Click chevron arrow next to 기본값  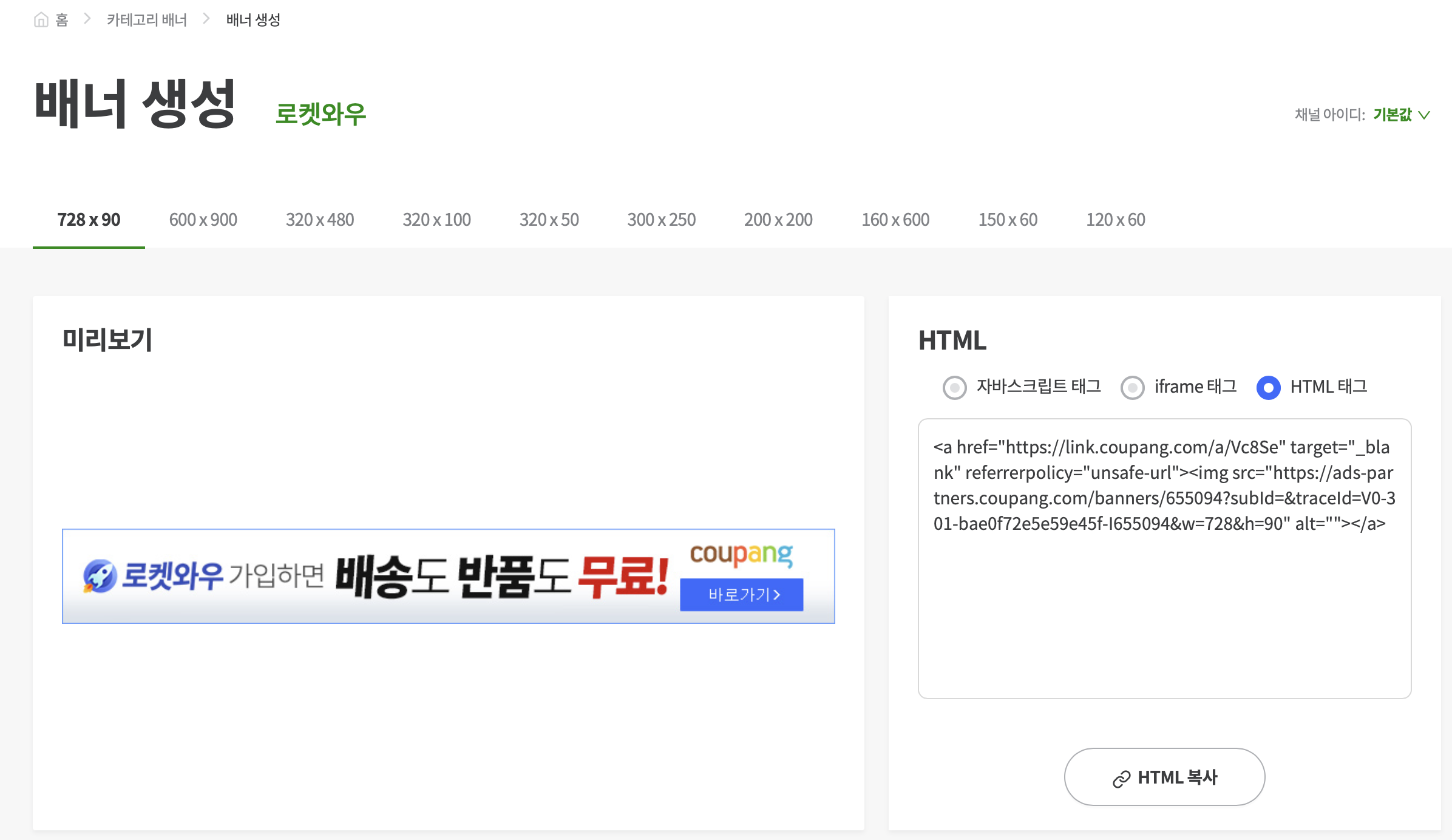point(1424,115)
